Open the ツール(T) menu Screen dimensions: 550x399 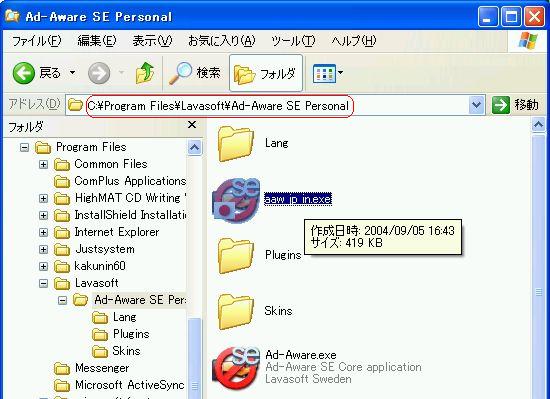293,41
